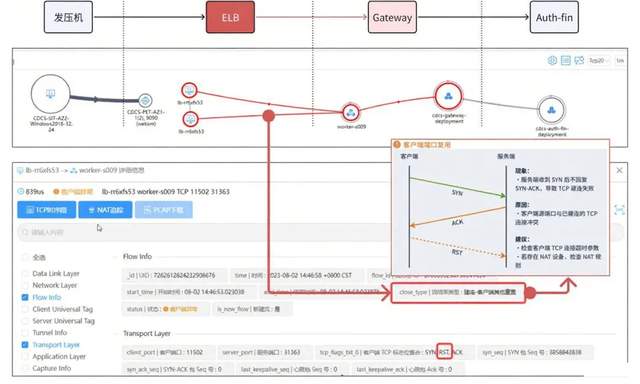Enable Client Universal Tag checkbox
Viewport: 640px width, 384px height.
click(x=25, y=309)
